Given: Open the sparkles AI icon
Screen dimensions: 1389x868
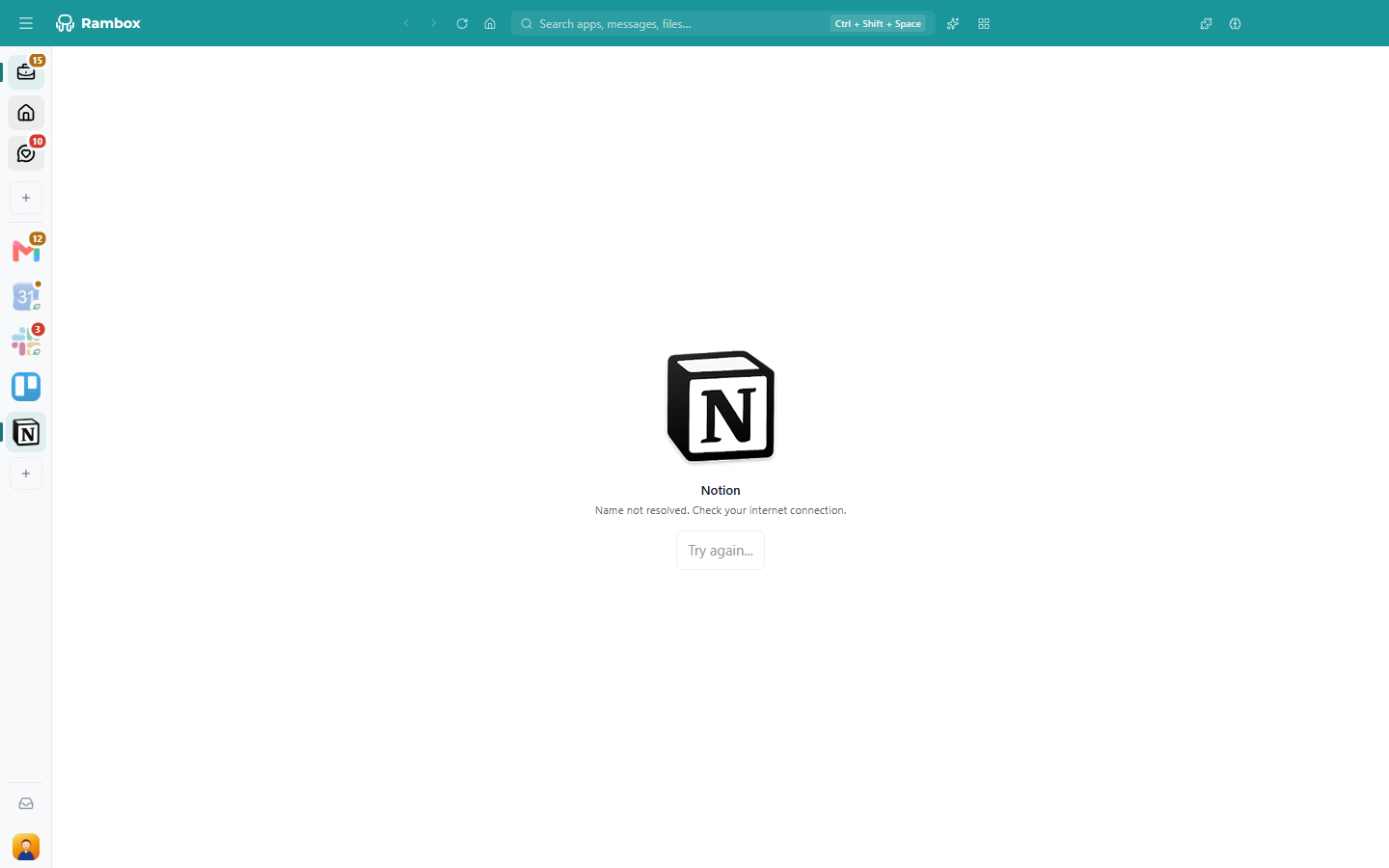Looking at the screenshot, I should pyautogui.click(x=953, y=23).
